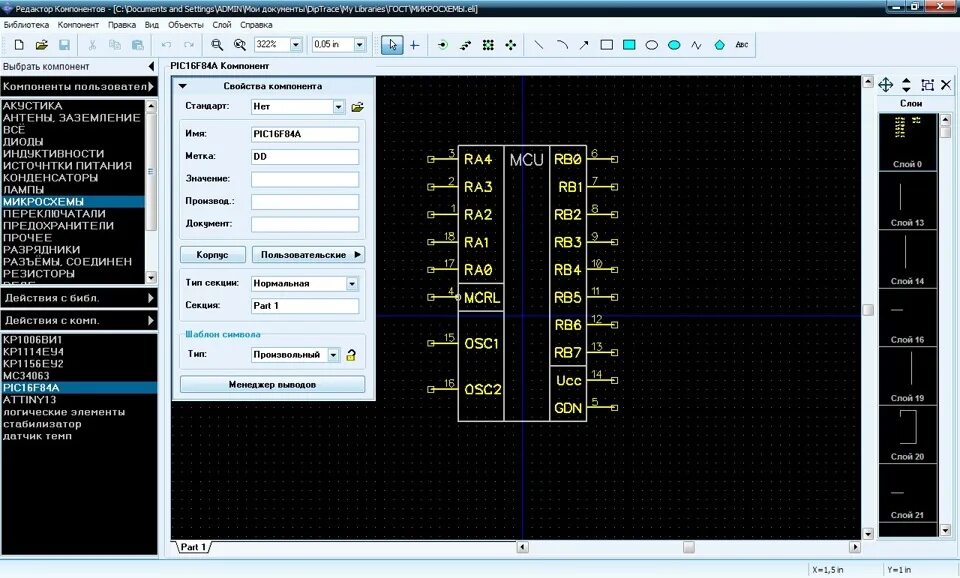The width and height of the screenshot is (960, 578).
Task: Toggle the symbol template lock icon
Action: point(351,355)
